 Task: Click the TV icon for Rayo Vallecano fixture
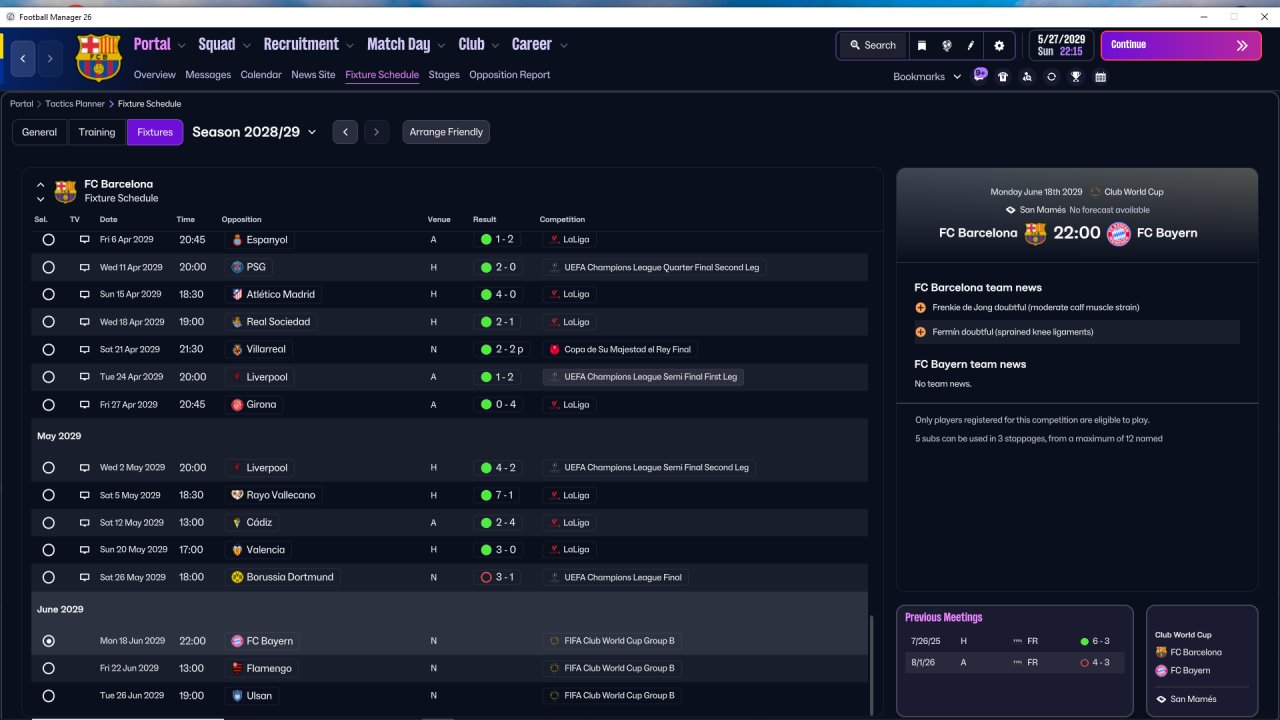85,495
